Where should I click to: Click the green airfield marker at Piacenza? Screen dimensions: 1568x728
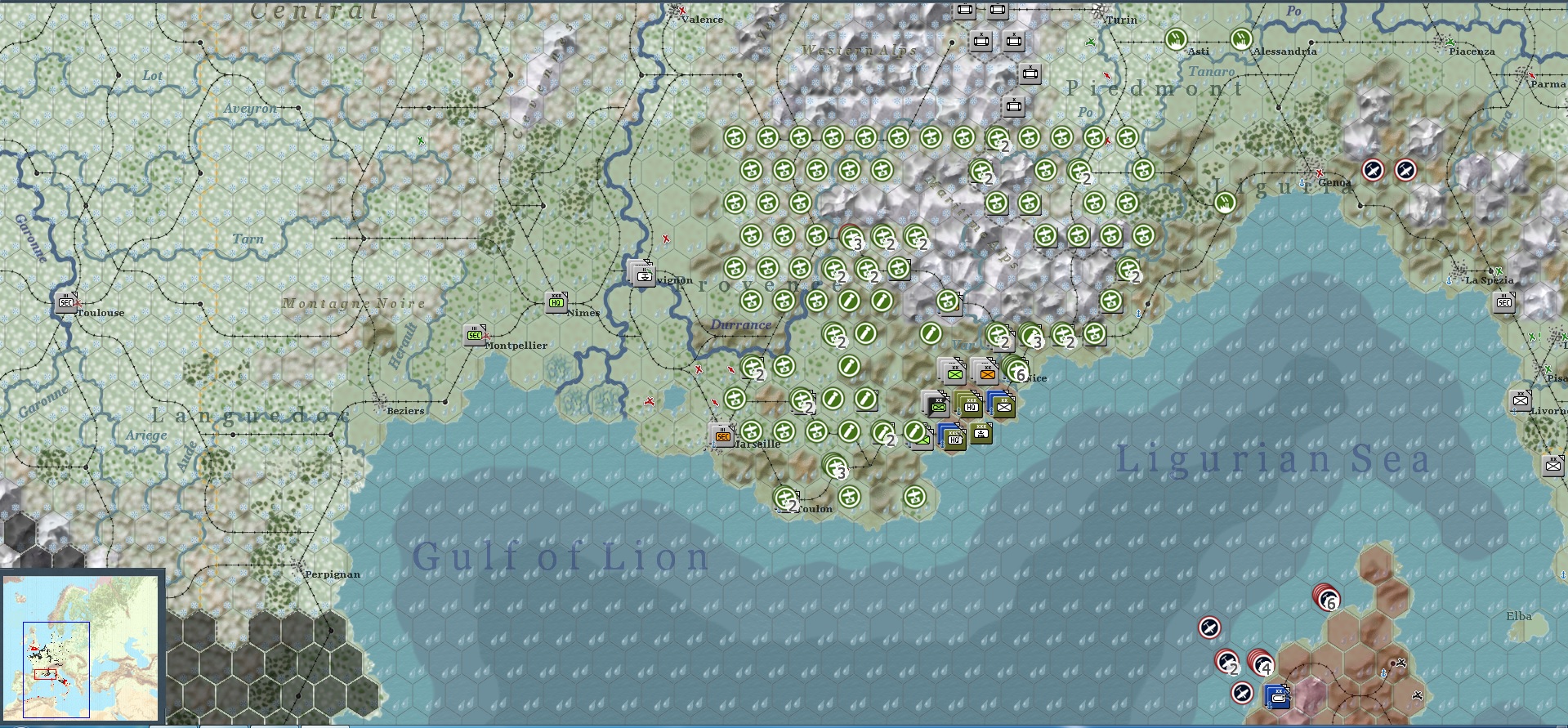point(1450,41)
